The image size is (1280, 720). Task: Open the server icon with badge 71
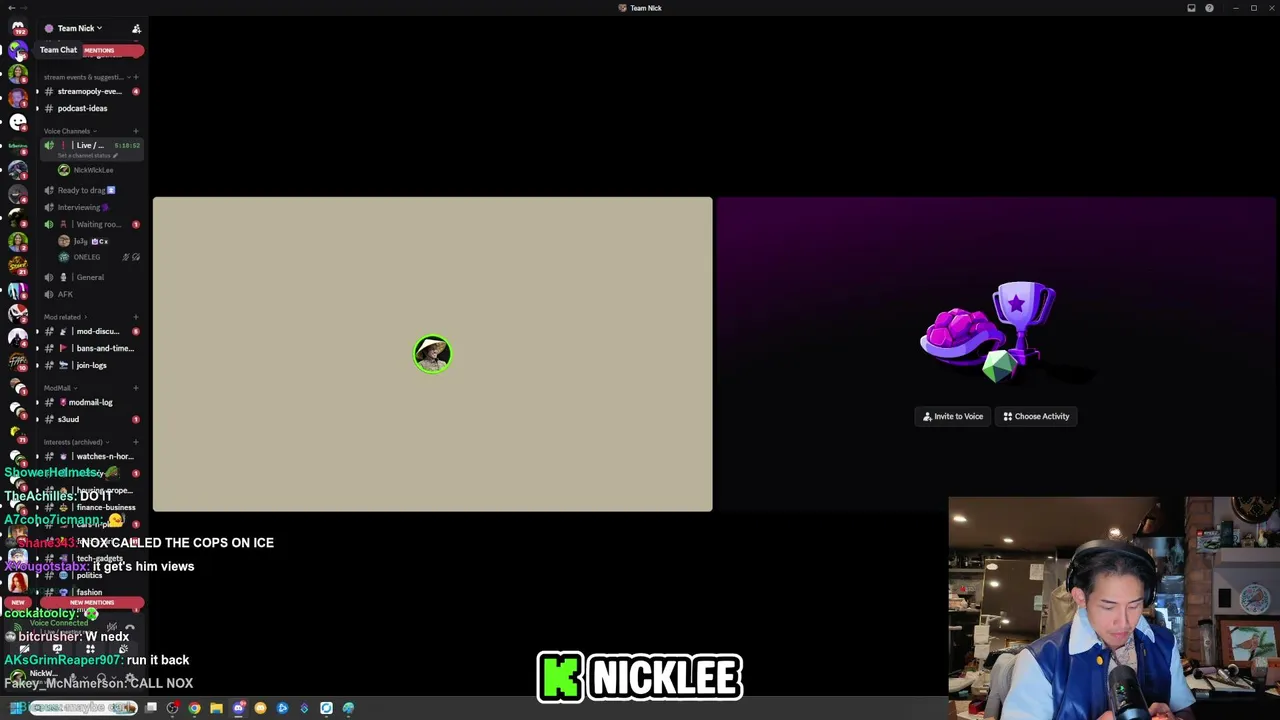tap(18, 434)
